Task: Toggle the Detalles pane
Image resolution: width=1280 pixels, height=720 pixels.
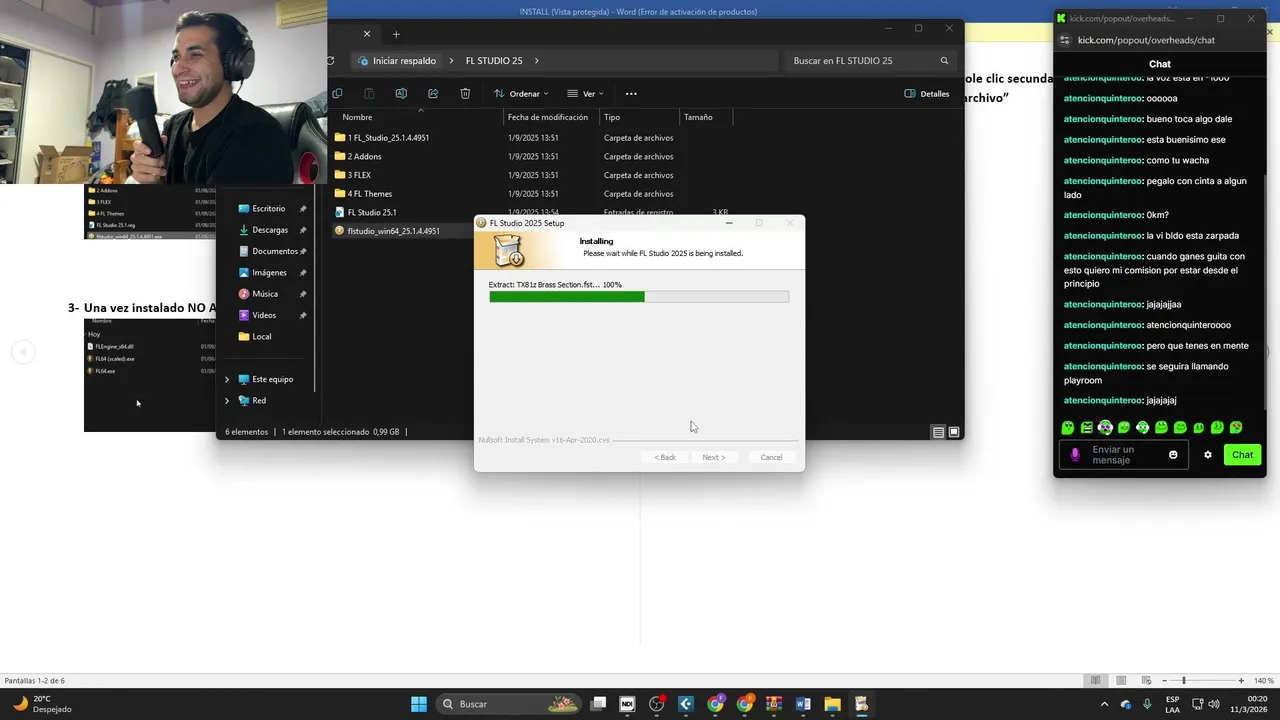Action: pos(927,93)
